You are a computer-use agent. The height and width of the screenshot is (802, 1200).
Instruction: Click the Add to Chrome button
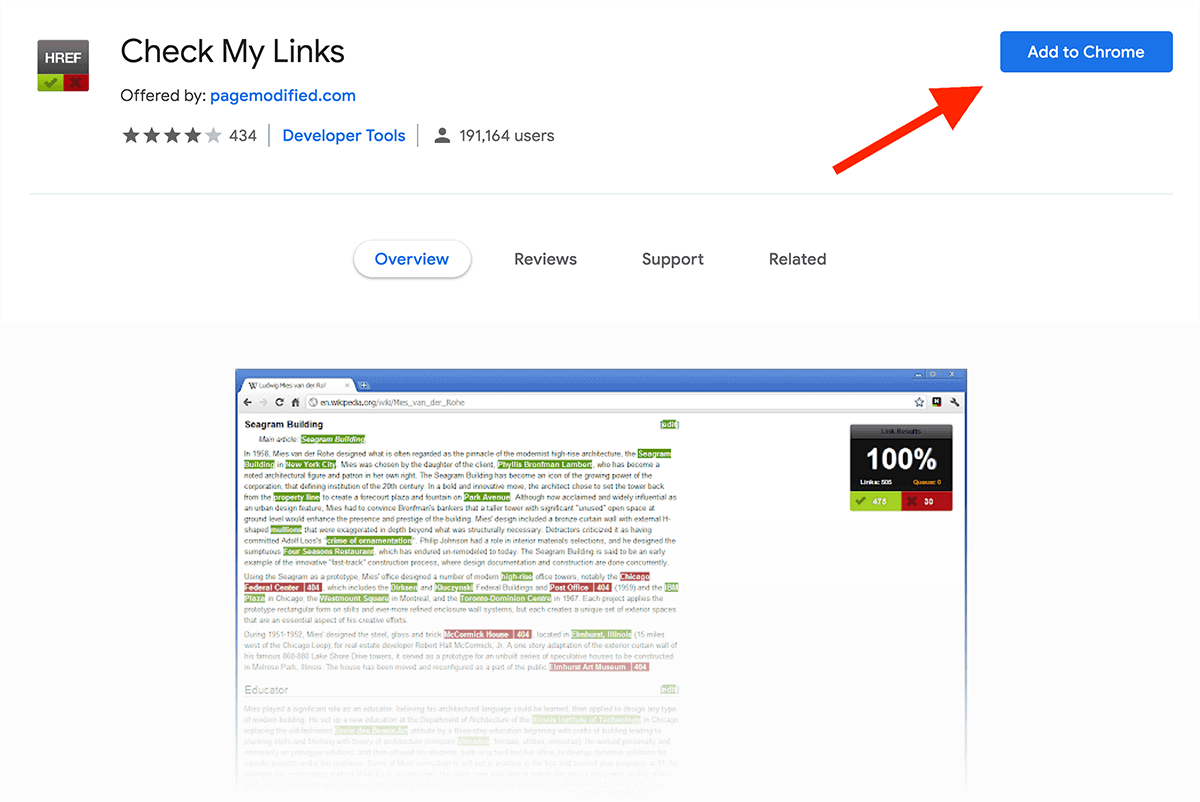click(1086, 52)
